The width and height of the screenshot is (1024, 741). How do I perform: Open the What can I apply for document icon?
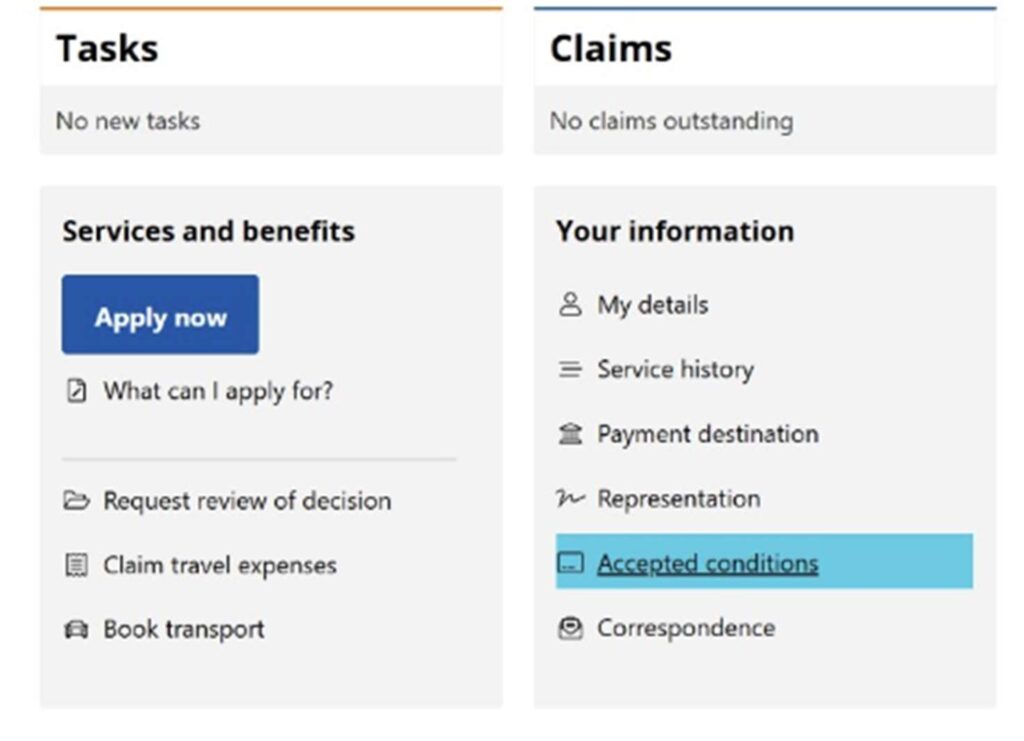pyautogui.click(x=76, y=391)
